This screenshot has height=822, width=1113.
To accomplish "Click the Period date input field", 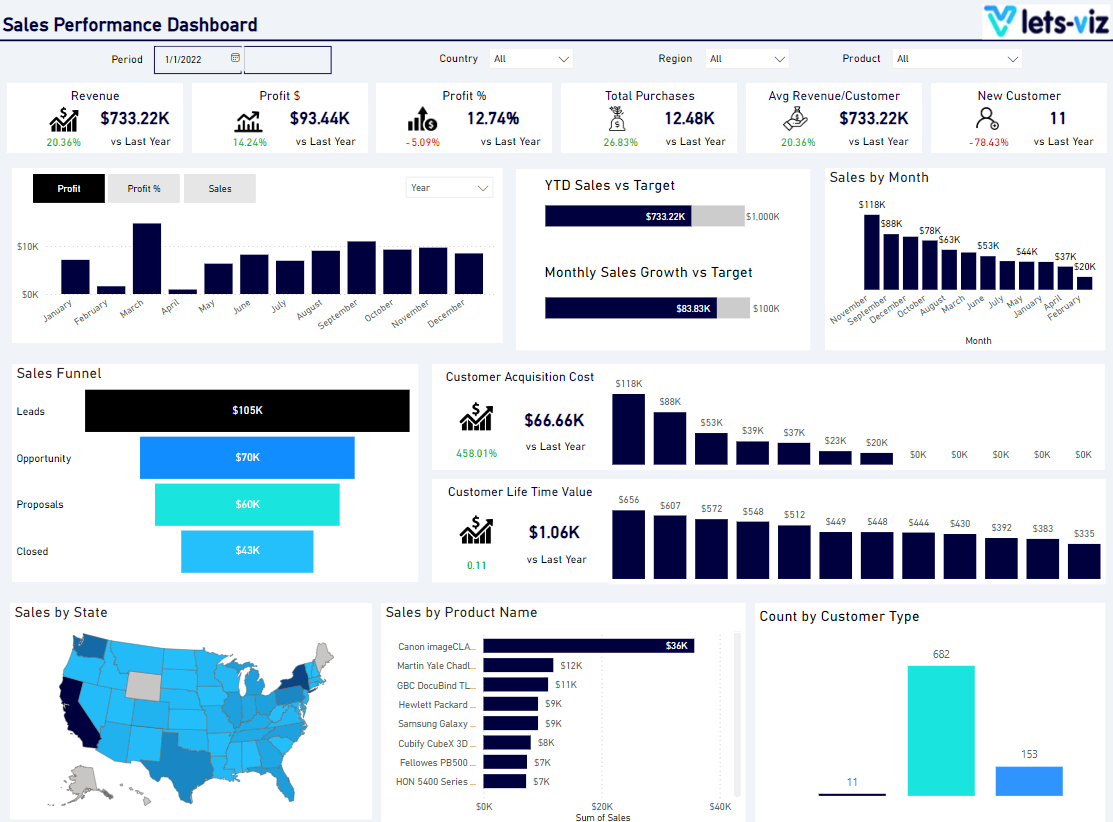I will click(192, 59).
